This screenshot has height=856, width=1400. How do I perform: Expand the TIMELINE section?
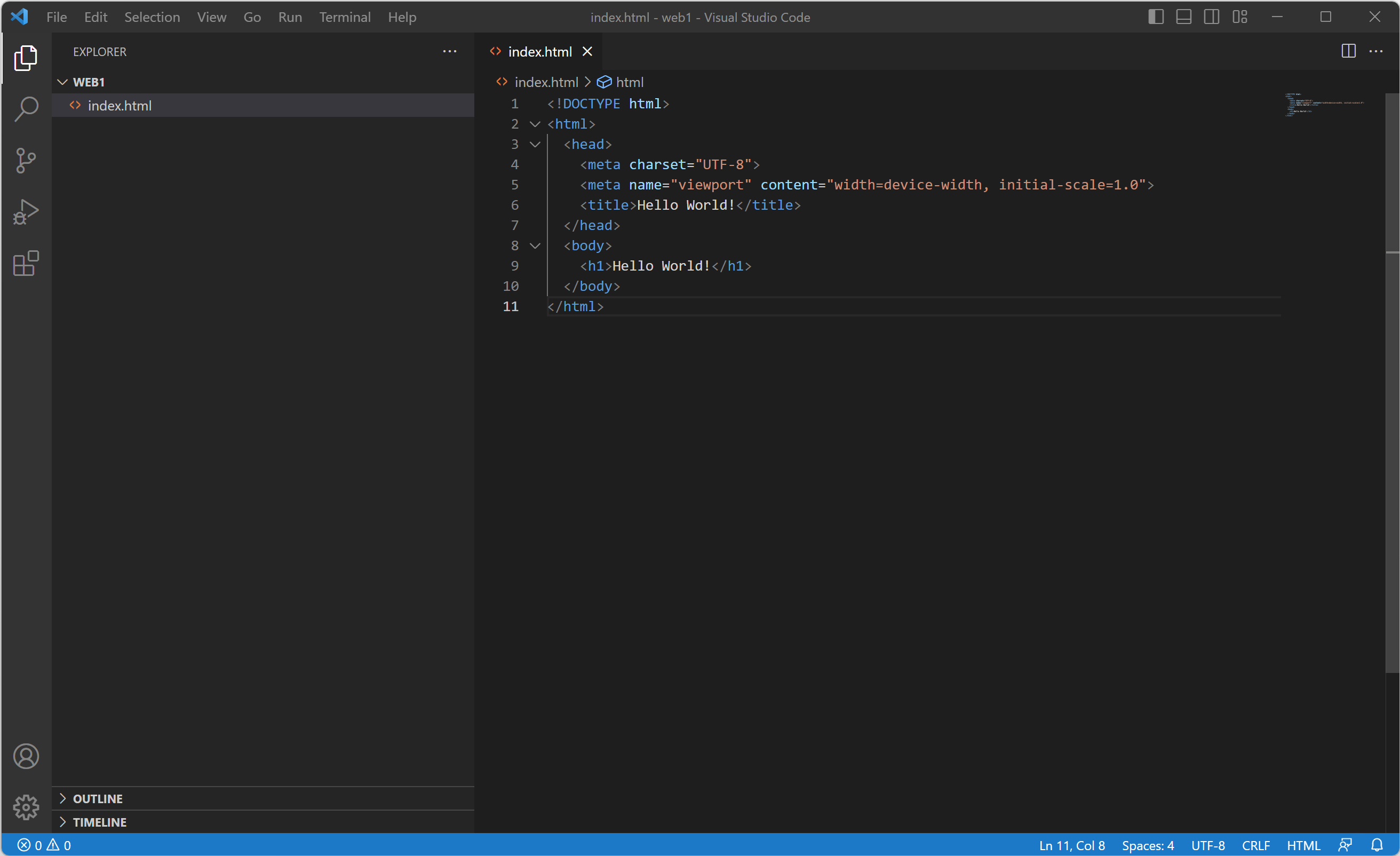pyautogui.click(x=99, y=822)
